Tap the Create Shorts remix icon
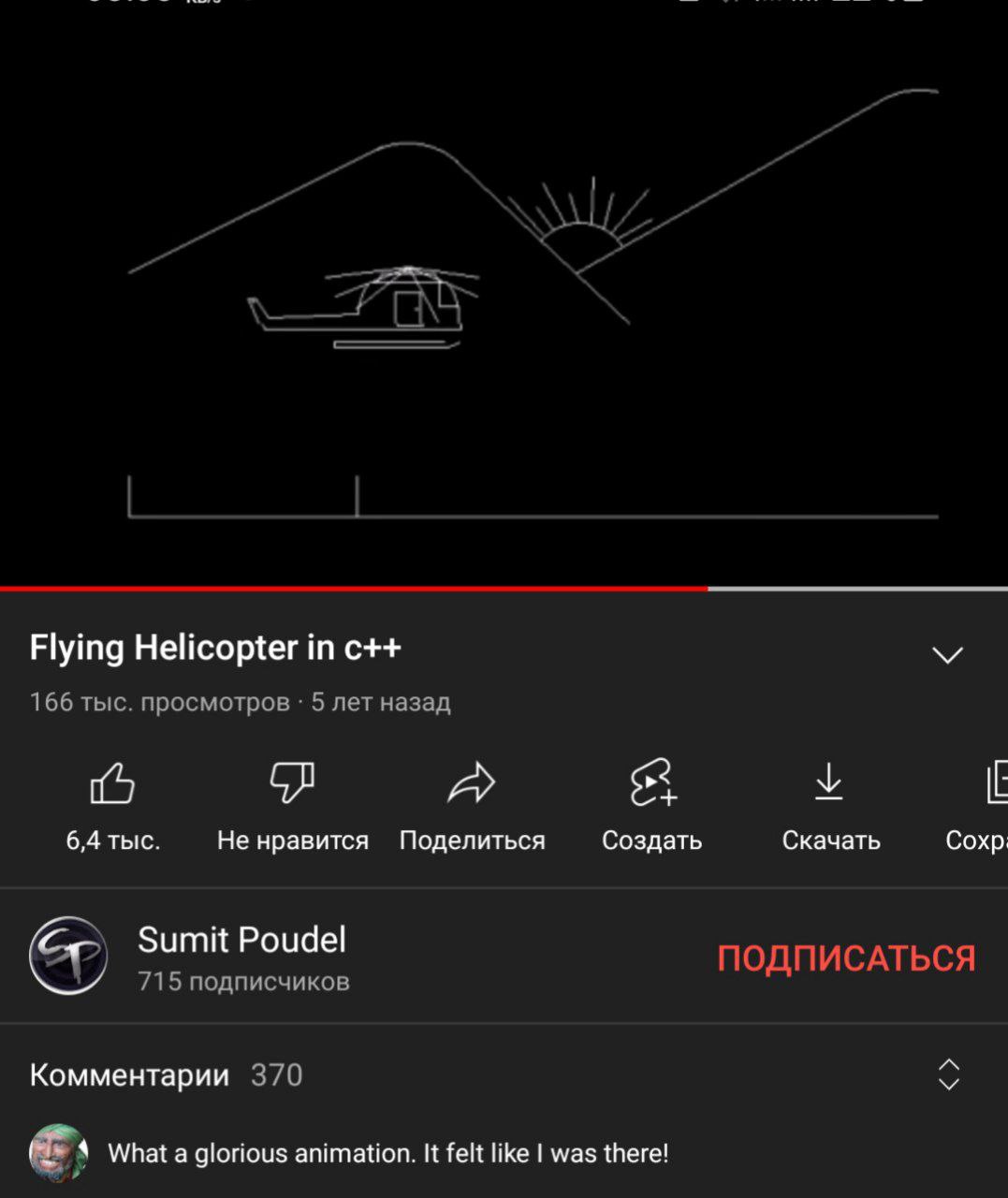The image size is (1008, 1198). coord(652,782)
